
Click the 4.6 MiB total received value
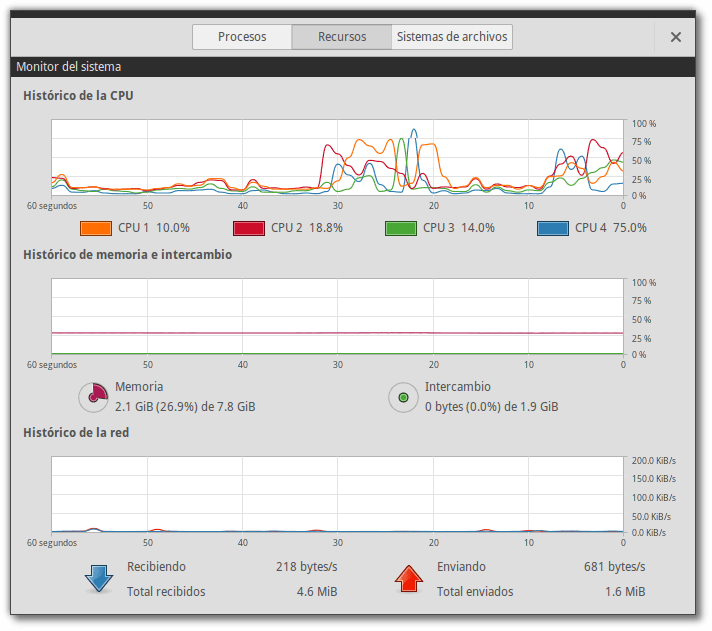[317, 592]
